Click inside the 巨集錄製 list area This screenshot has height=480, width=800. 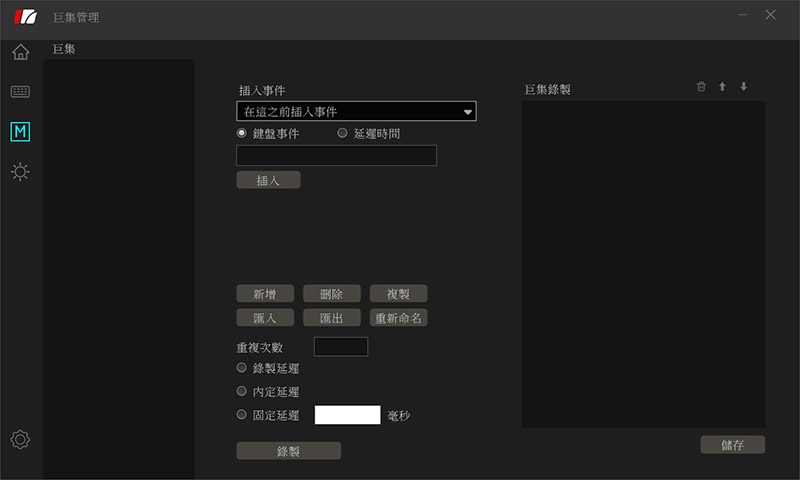pos(643,264)
